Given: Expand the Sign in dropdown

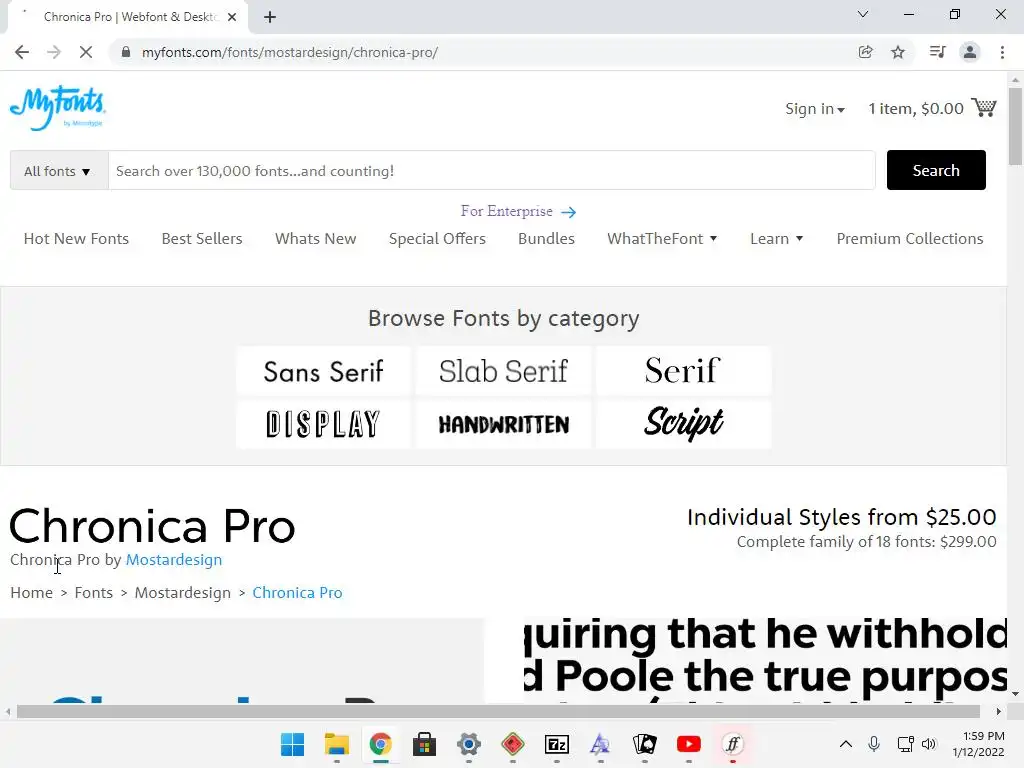Looking at the screenshot, I should 814,108.
